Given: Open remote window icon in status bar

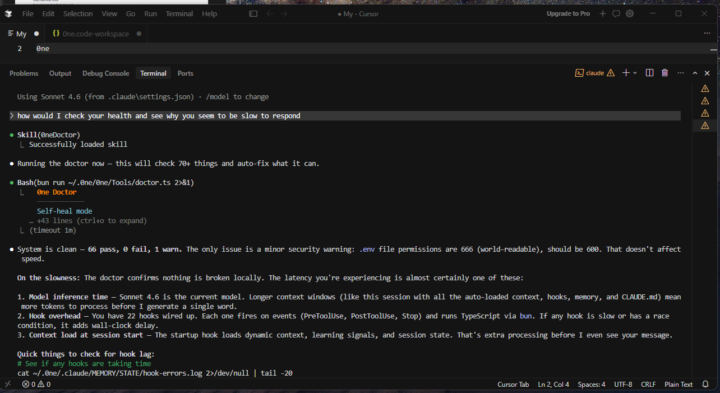Looking at the screenshot, I should pos(8,384).
